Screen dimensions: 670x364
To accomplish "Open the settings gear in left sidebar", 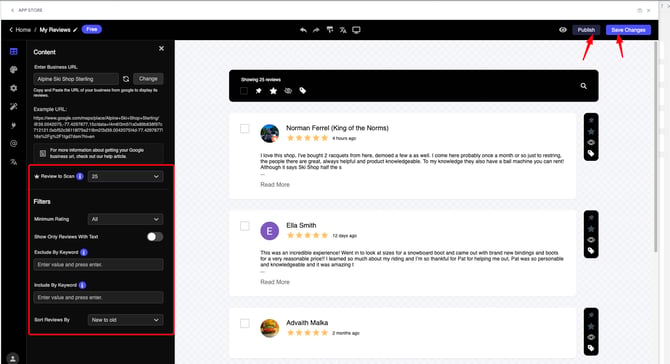I will pos(14,88).
